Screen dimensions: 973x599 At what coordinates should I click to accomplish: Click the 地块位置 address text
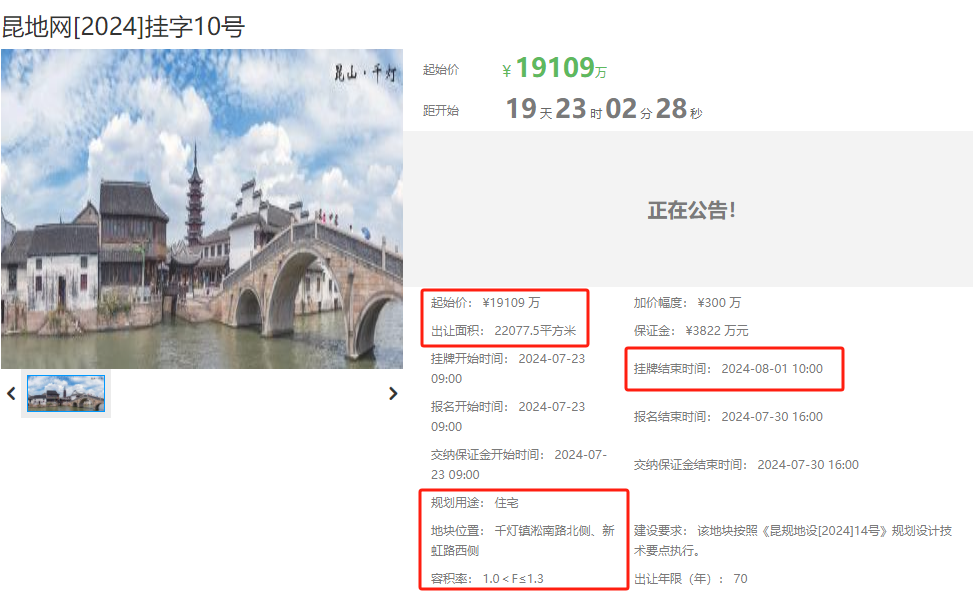click(x=522, y=540)
